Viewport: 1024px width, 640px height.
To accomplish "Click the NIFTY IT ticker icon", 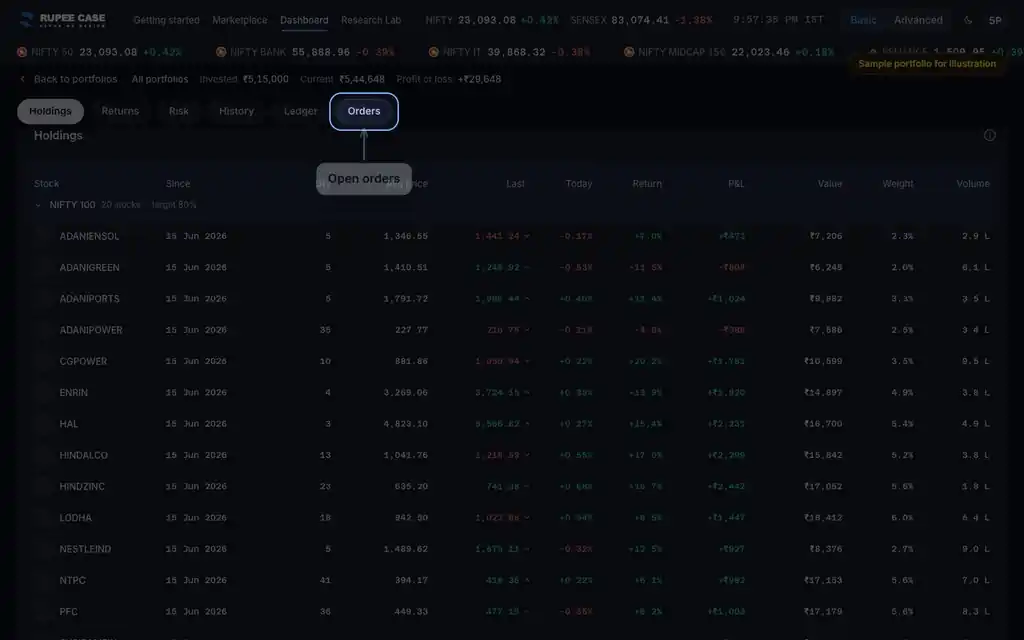I will point(434,52).
